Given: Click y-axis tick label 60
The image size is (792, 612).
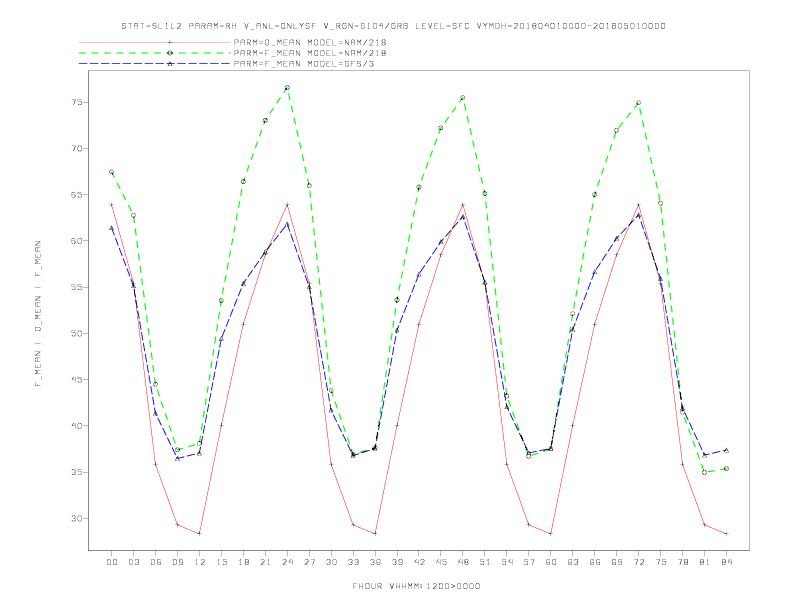Looking at the screenshot, I should [77, 241].
